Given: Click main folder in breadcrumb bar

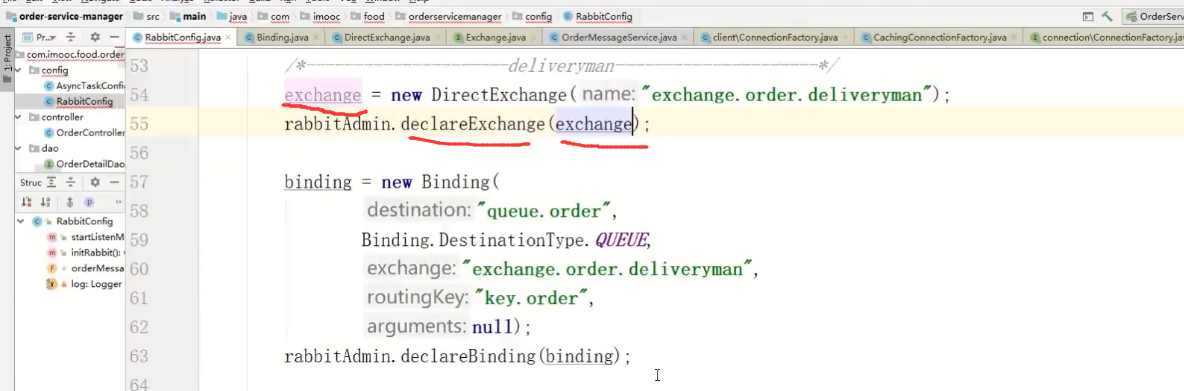Looking at the screenshot, I should click(x=187, y=16).
